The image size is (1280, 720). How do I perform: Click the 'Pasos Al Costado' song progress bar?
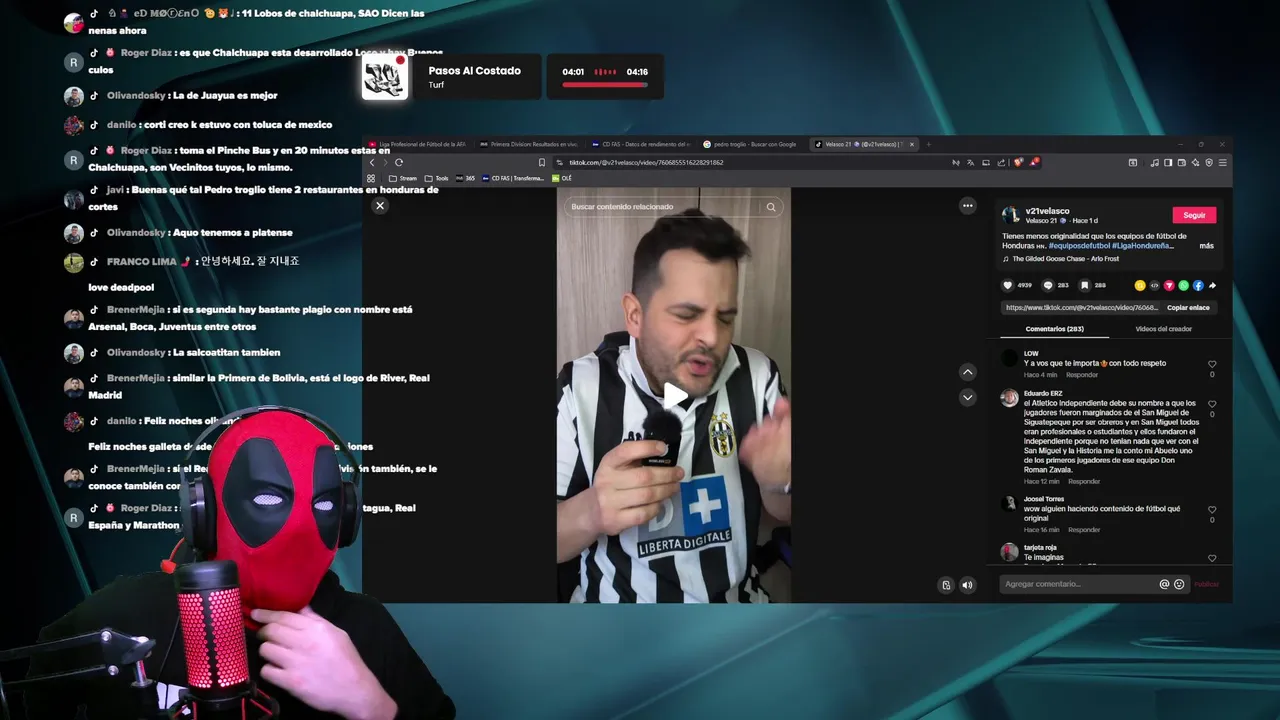click(x=605, y=85)
